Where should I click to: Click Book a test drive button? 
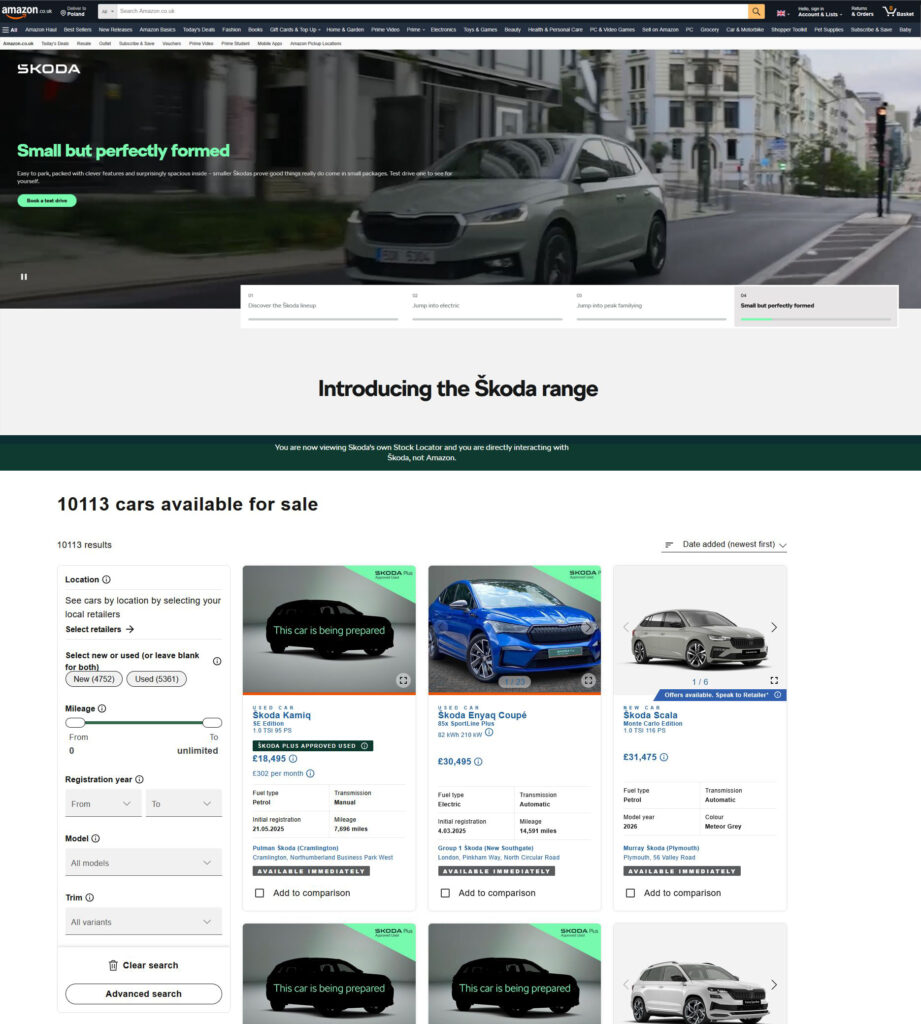point(47,200)
